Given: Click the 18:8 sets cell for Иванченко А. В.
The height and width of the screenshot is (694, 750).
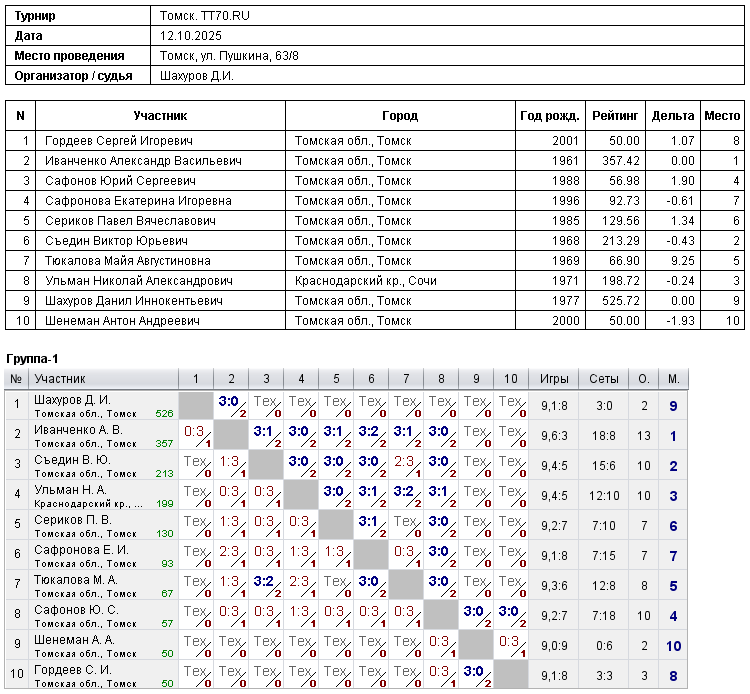Looking at the screenshot, I should click(604, 436).
